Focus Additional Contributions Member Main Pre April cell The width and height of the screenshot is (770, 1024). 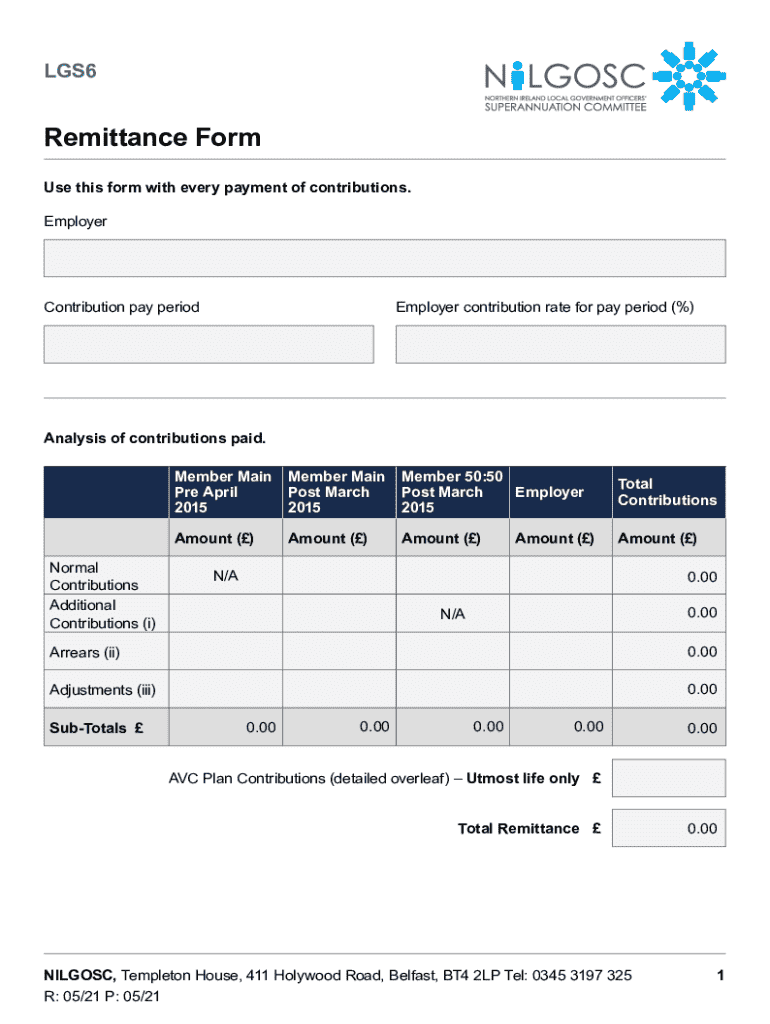click(x=226, y=613)
